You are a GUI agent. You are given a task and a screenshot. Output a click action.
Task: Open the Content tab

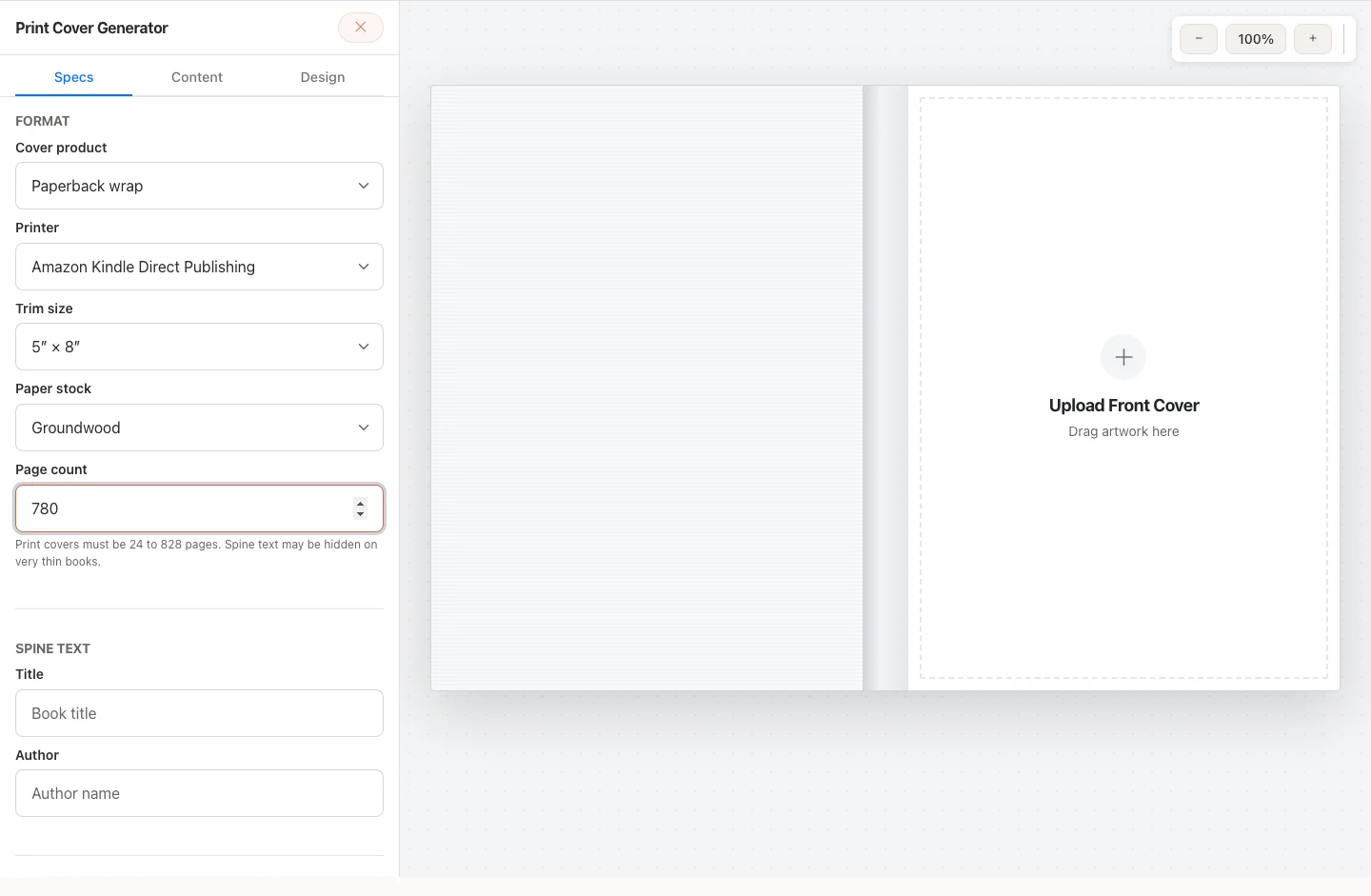point(197,77)
